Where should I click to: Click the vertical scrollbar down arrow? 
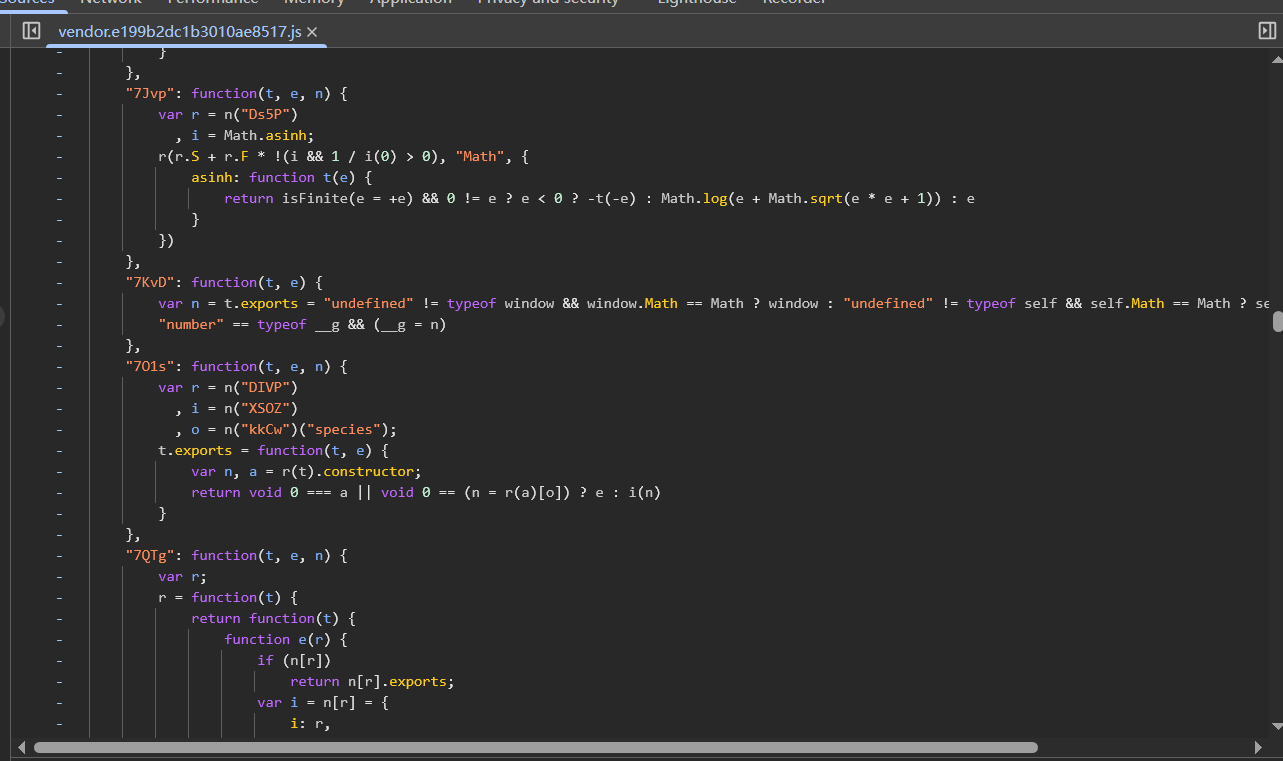(1277, 727)
